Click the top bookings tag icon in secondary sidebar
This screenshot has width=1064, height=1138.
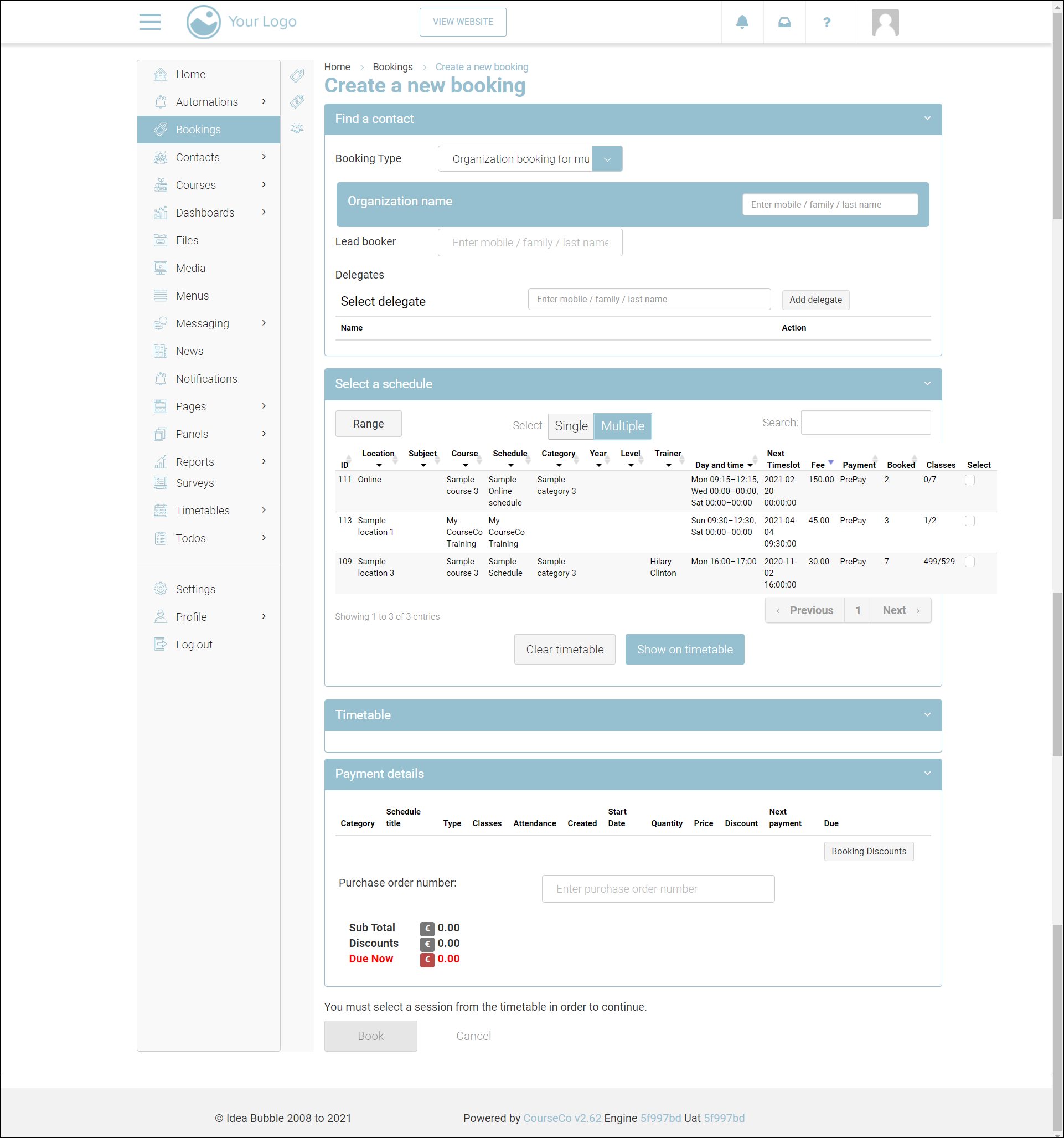(x=297, y=75)
